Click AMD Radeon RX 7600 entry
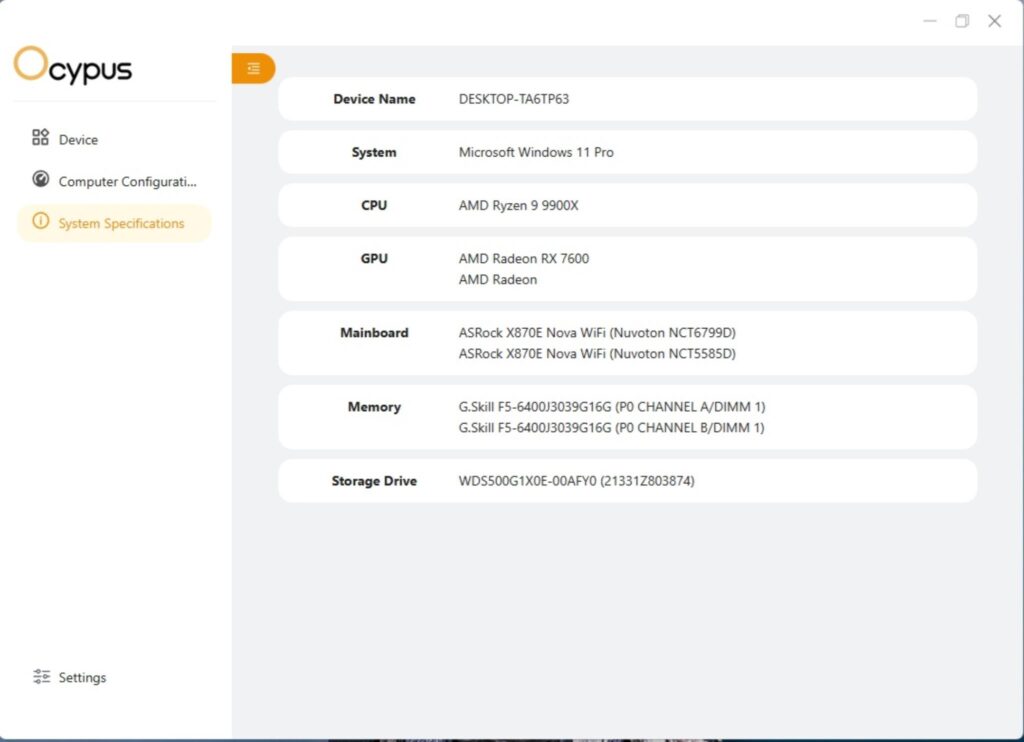1024x742 pixels. click(x=524, y=259)
